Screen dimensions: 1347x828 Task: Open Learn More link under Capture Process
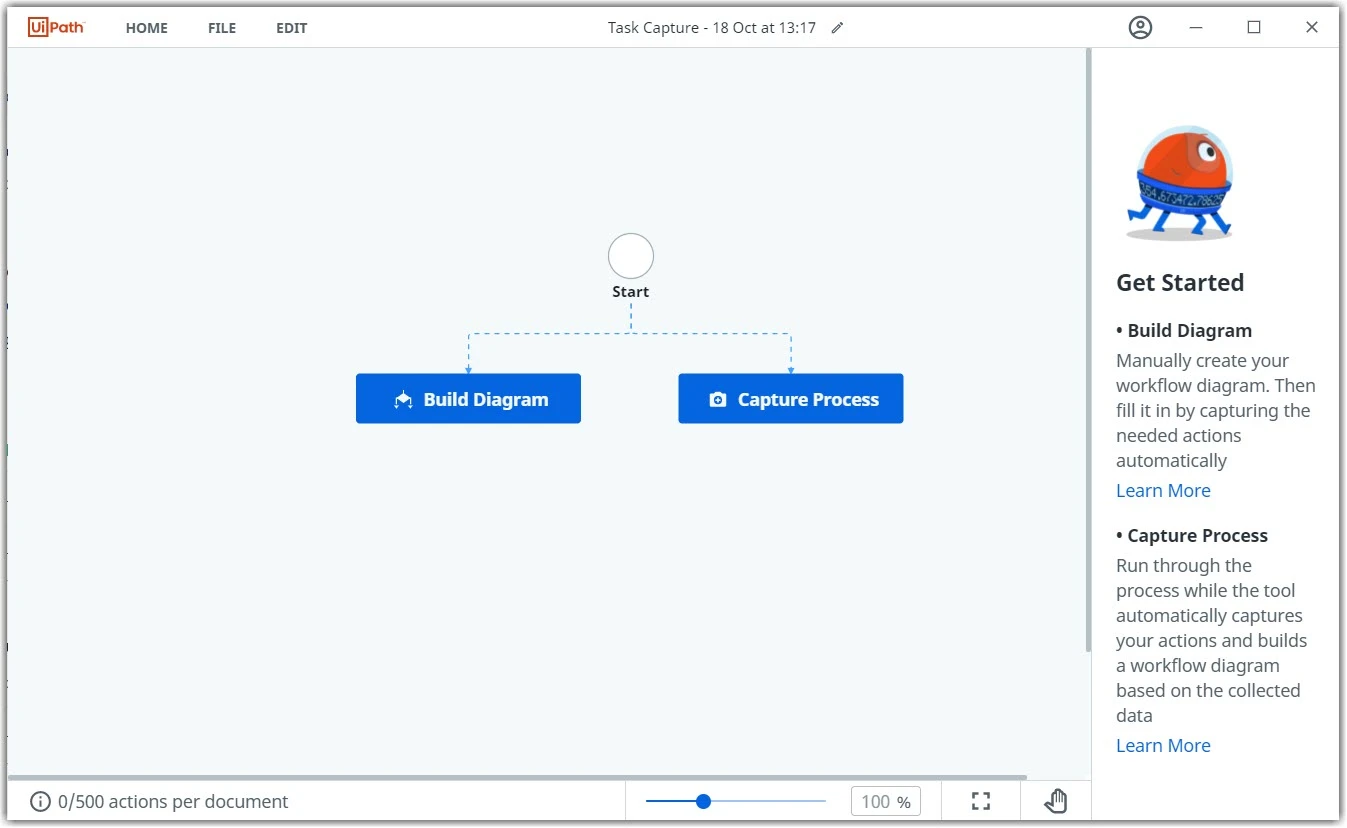(1163, 746)
